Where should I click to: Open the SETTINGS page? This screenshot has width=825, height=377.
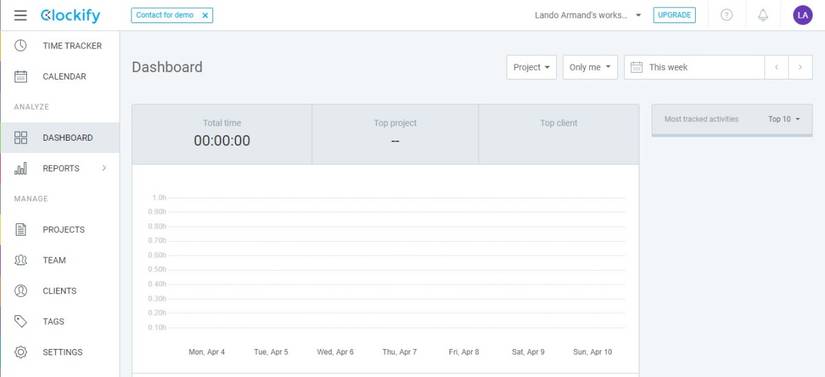click(x=63, y=352)
